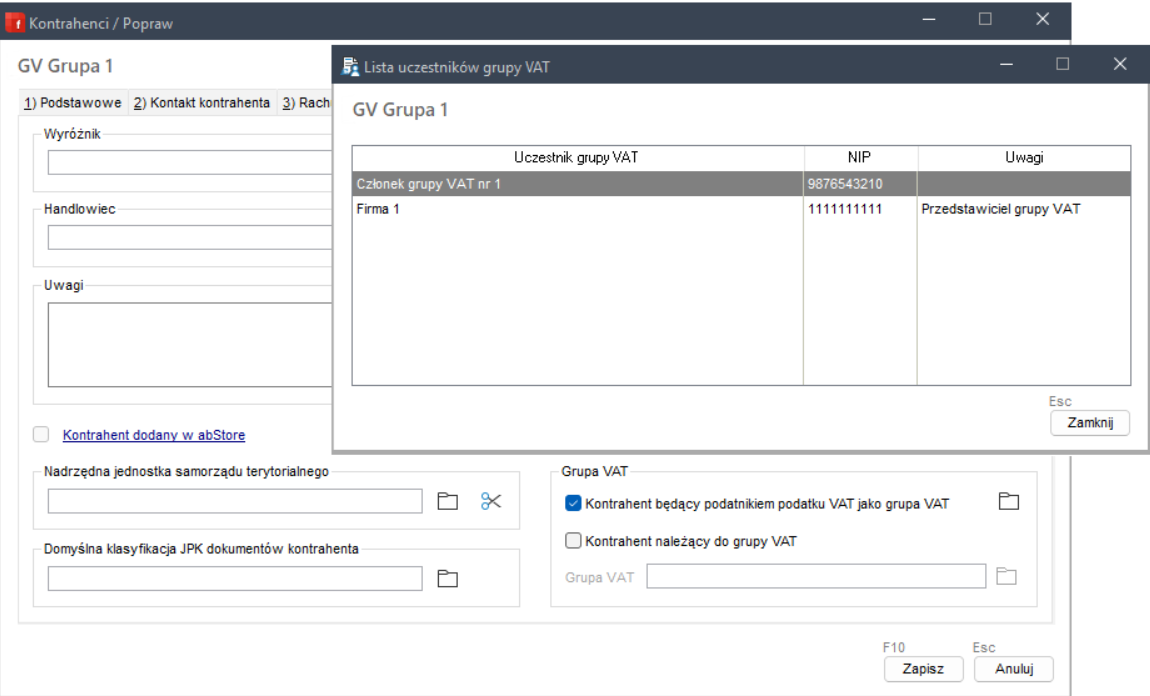Close the Kontrahenci / Popraw window

1042,19
